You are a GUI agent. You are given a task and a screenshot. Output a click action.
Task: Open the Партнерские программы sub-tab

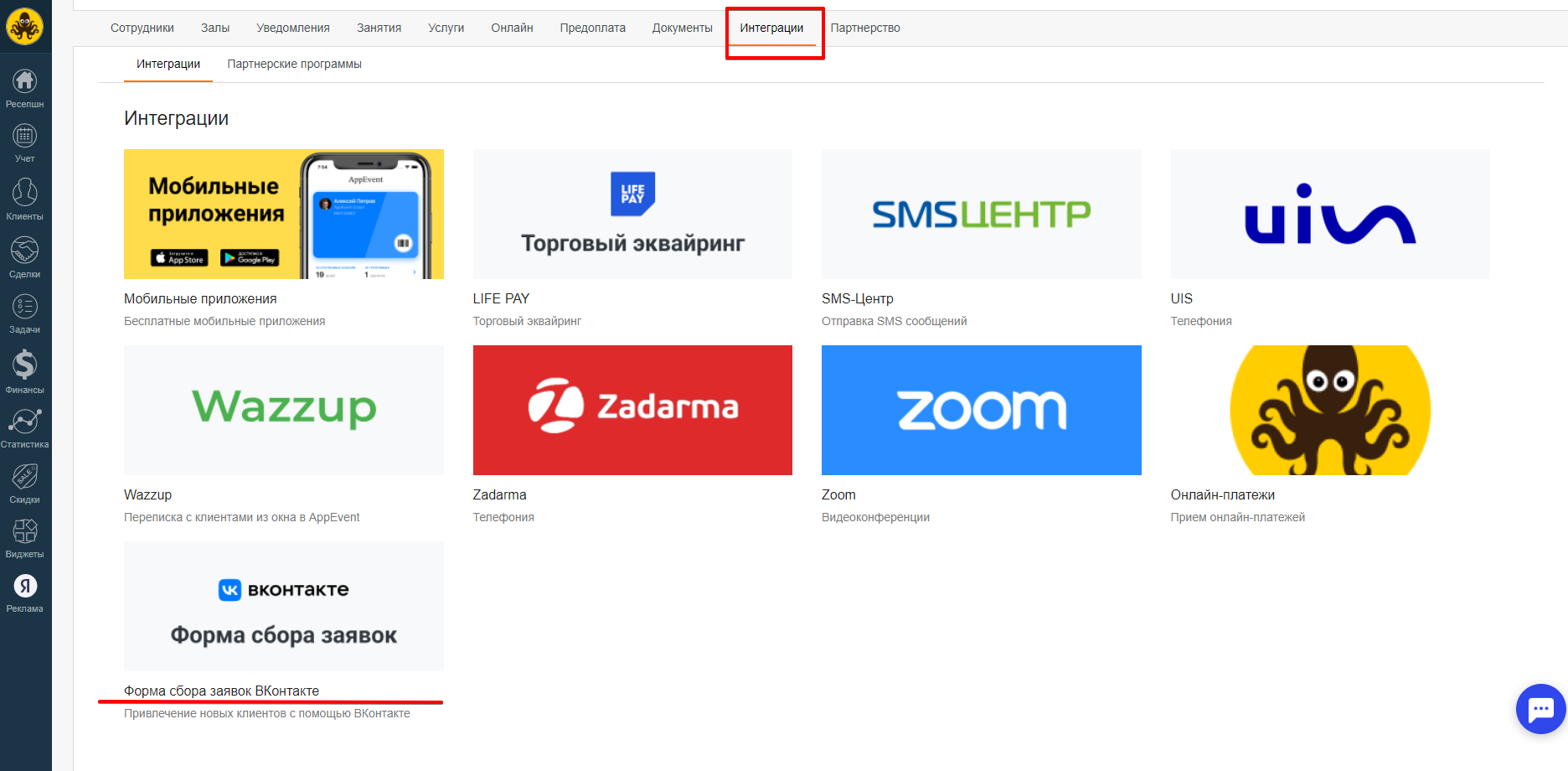point(294,64)
